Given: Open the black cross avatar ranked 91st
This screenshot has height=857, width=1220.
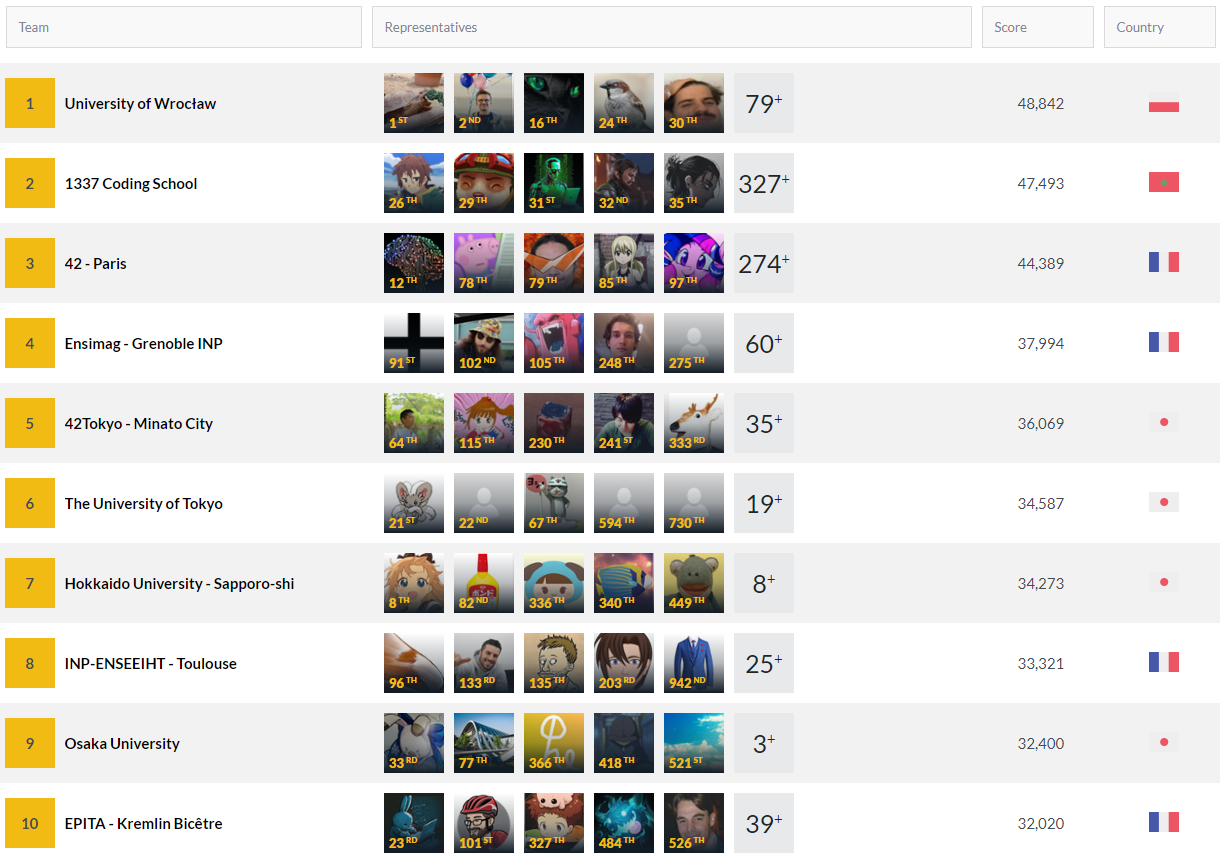Looking at the screenshot, I should point(414,343).
